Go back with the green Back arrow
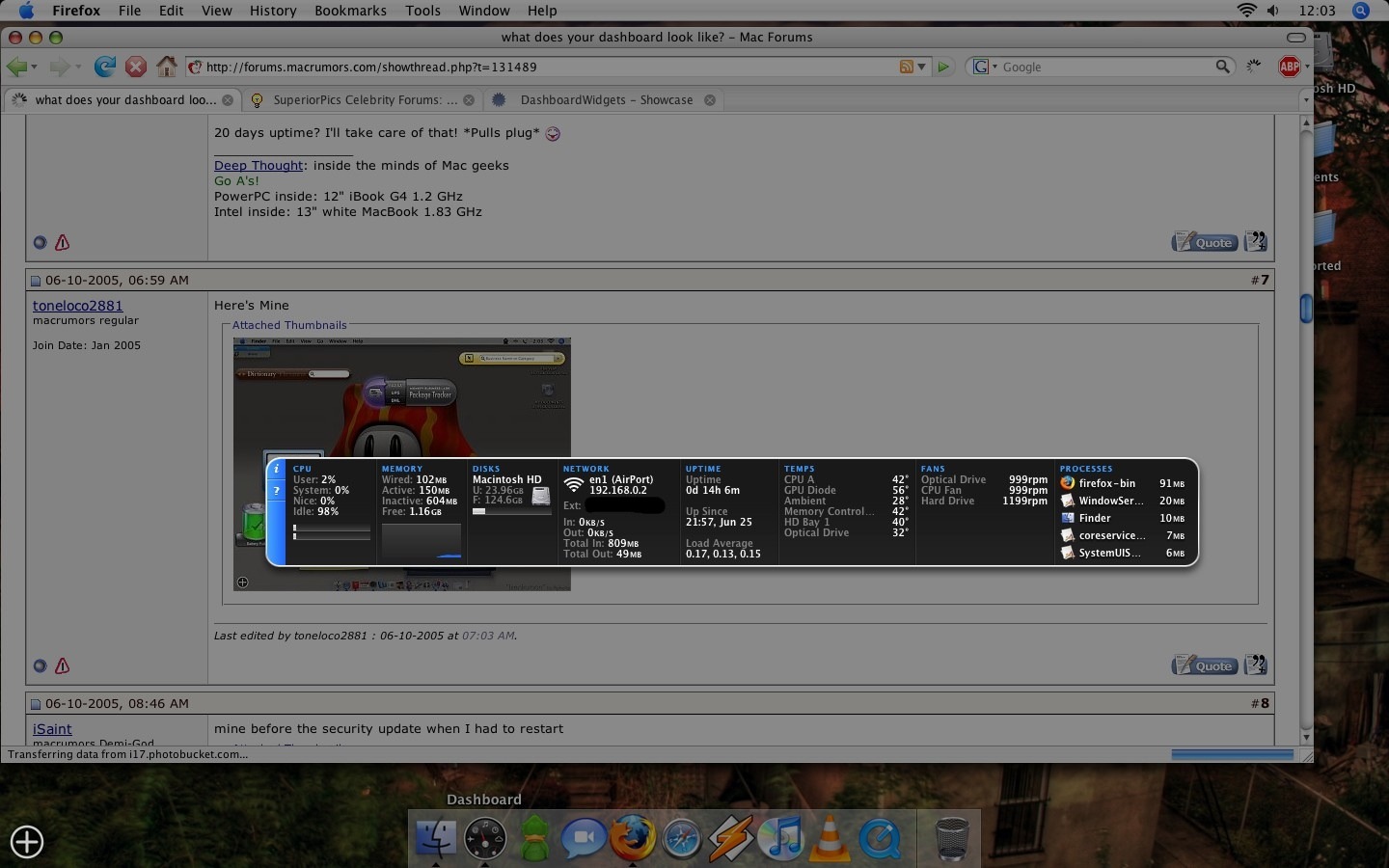The image size is (1389, 868). pyautogui.click(x=16, y=67)
